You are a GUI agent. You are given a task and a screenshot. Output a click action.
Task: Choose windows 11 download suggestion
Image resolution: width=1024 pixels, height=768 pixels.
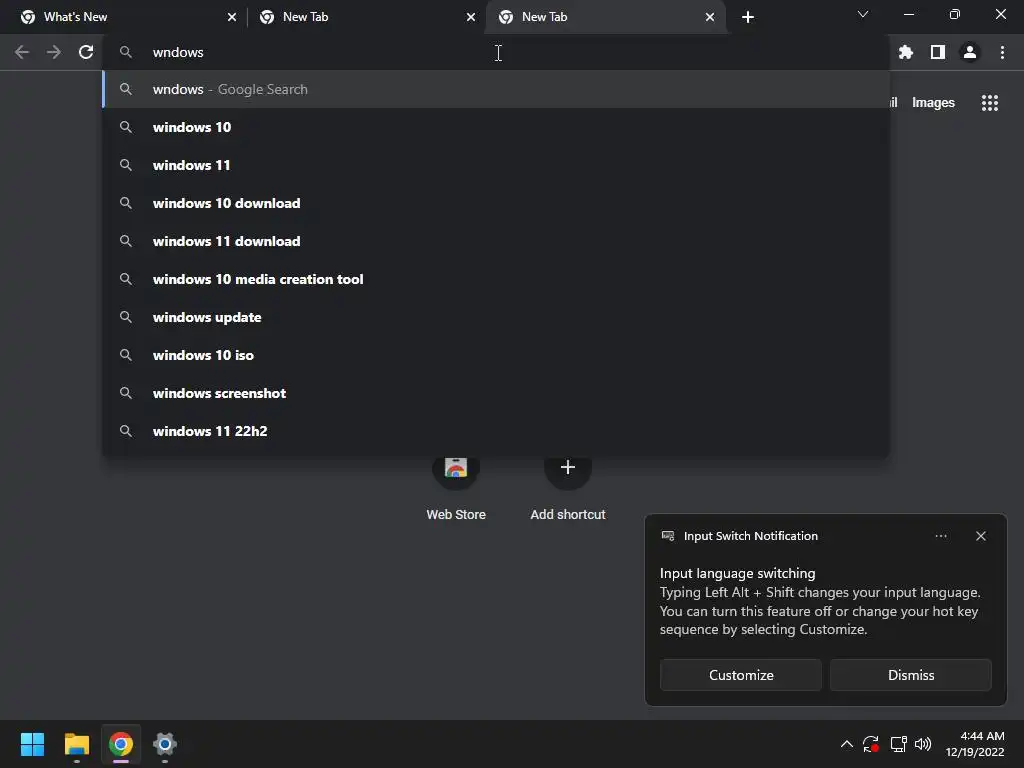pos(496,241)
